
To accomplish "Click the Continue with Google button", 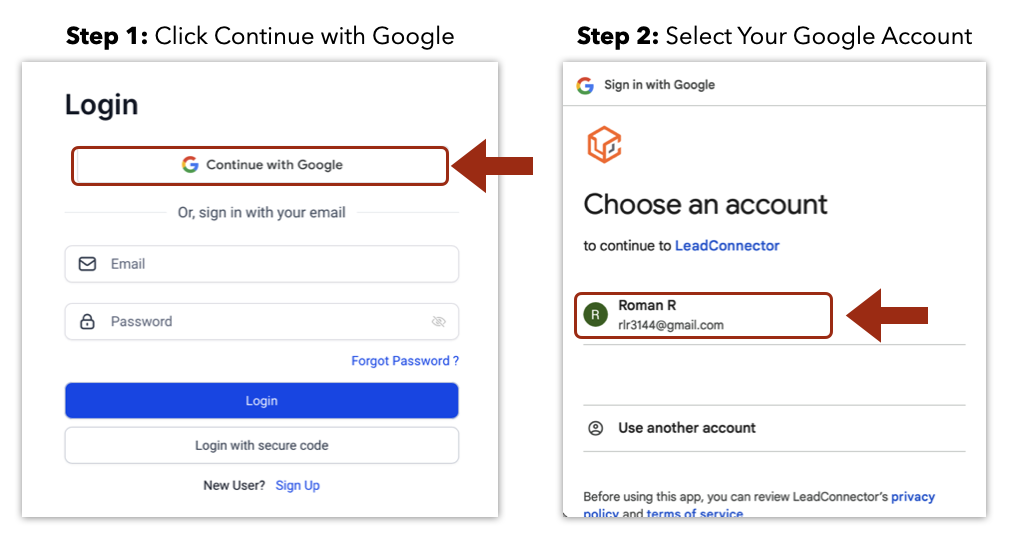I will [x=260, y=165].
